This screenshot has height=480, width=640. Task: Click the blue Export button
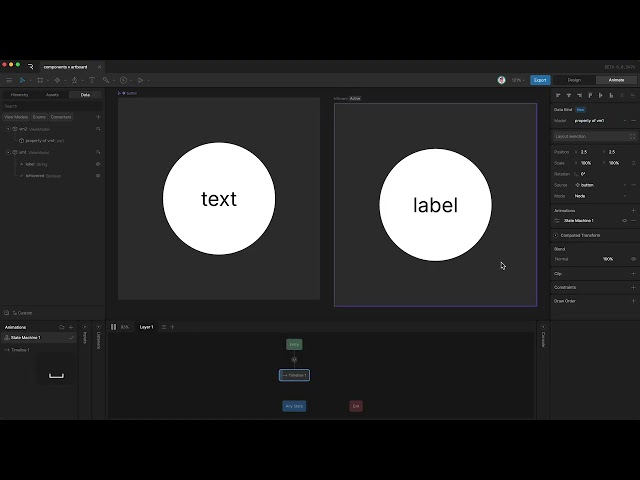(540, 80)
